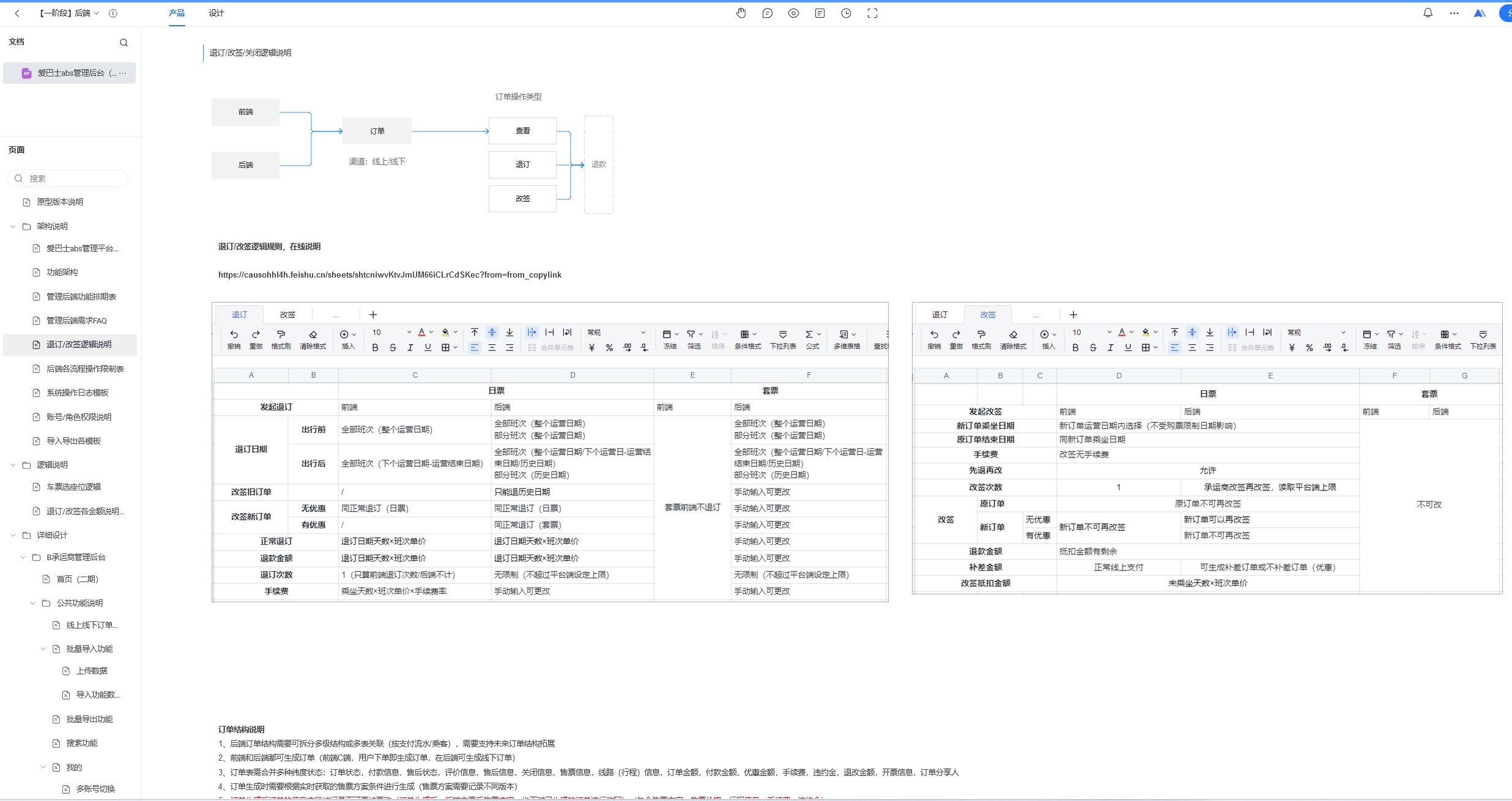Viewport: 1512px width, 801px height.
Task: Click the top-align icon in left spreadsheet toolbar
Action: [474, 332]
